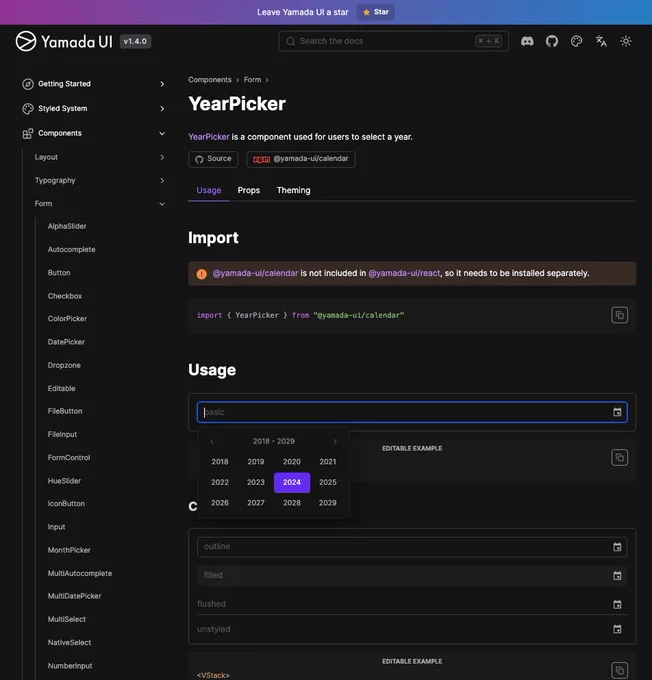
Task: Click the warning alert icon
Action: coord(202,274)
